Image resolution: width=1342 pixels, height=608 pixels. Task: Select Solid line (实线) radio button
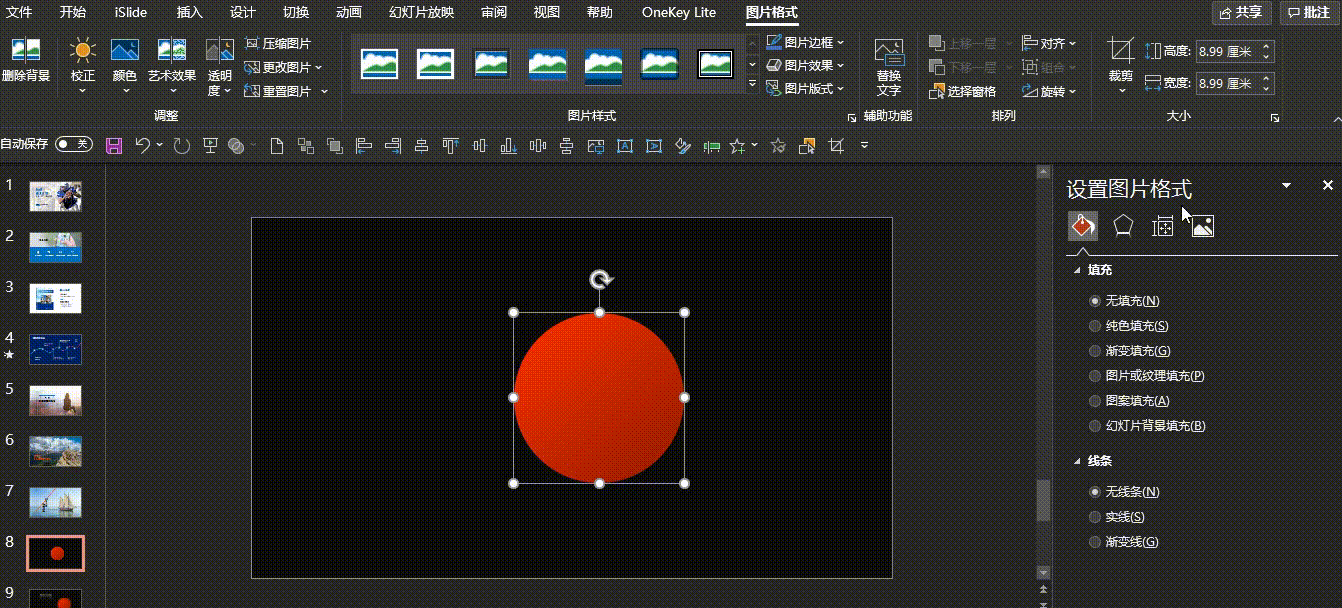(1095, 517)
